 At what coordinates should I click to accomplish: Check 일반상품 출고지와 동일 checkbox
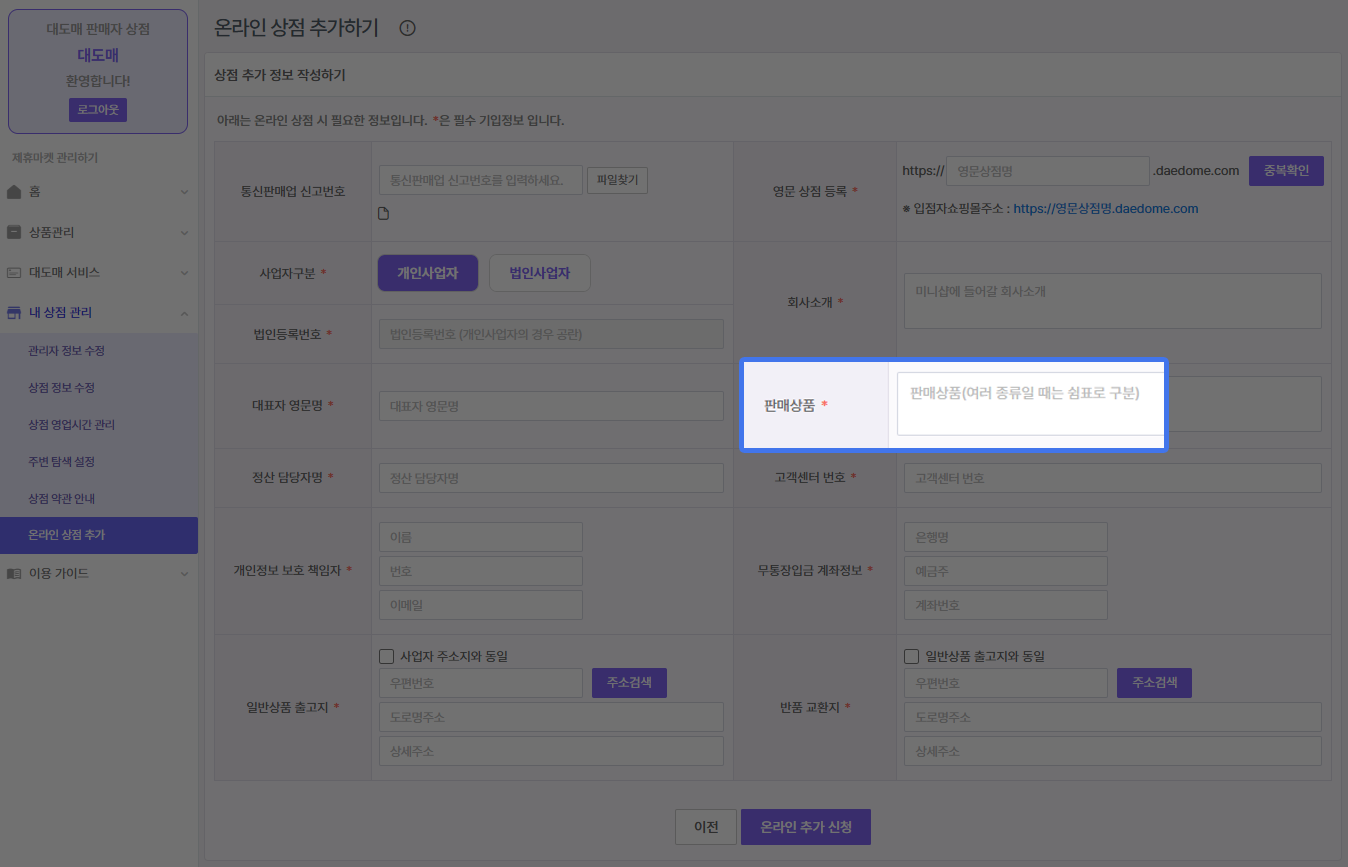coord(911,657)
